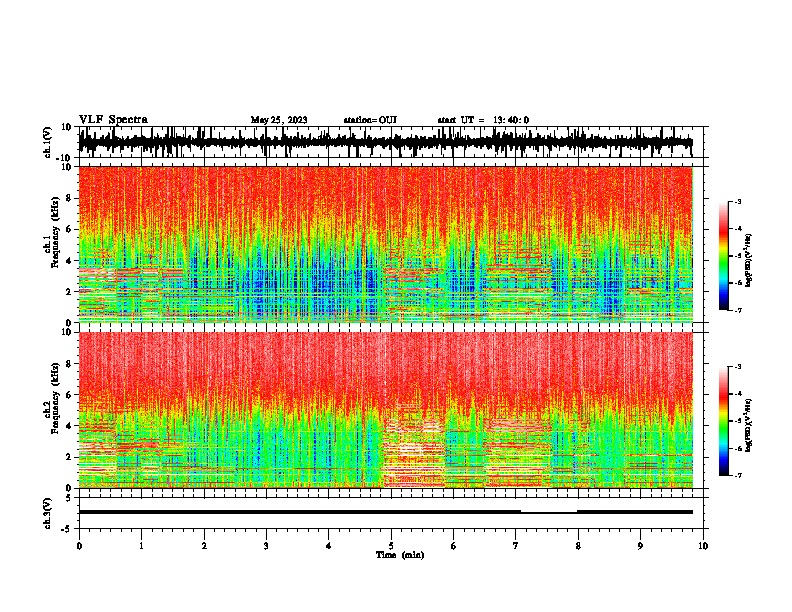This screenshot has width=792, height=612.
Task: Click the bright ch.2 burst near minute five
Action: click(x=414, y=447)
